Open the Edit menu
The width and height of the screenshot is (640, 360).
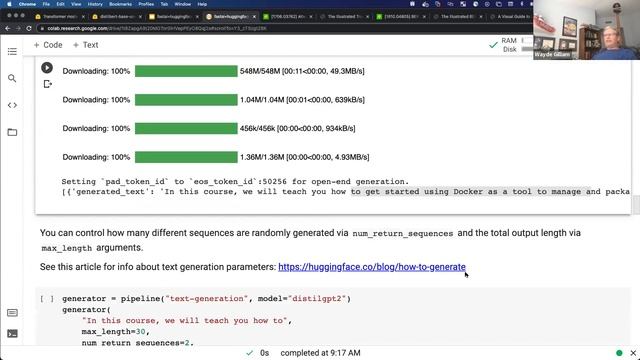point(60,4)
